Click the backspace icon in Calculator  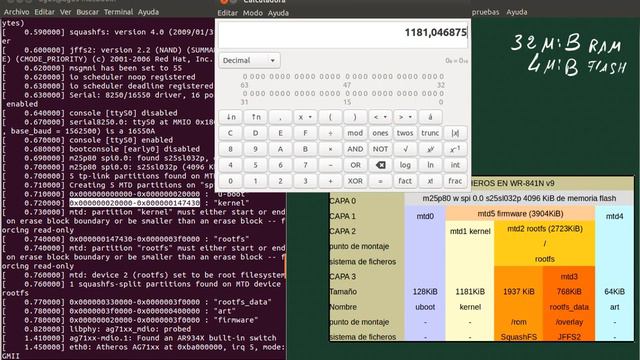coord(380,165)
